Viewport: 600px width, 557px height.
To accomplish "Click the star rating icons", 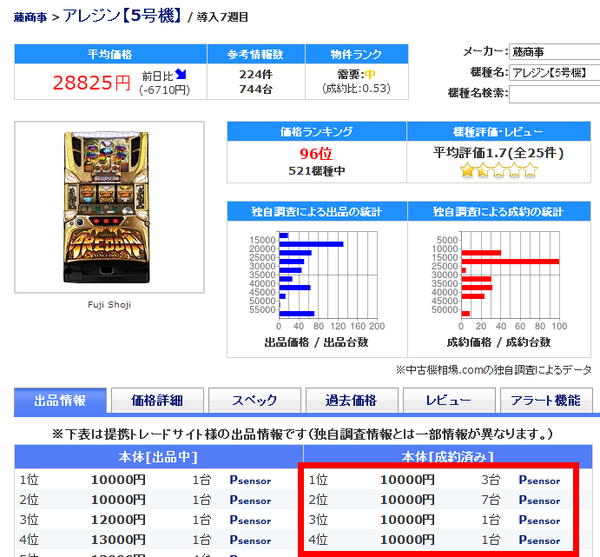I will click(499, 170).
